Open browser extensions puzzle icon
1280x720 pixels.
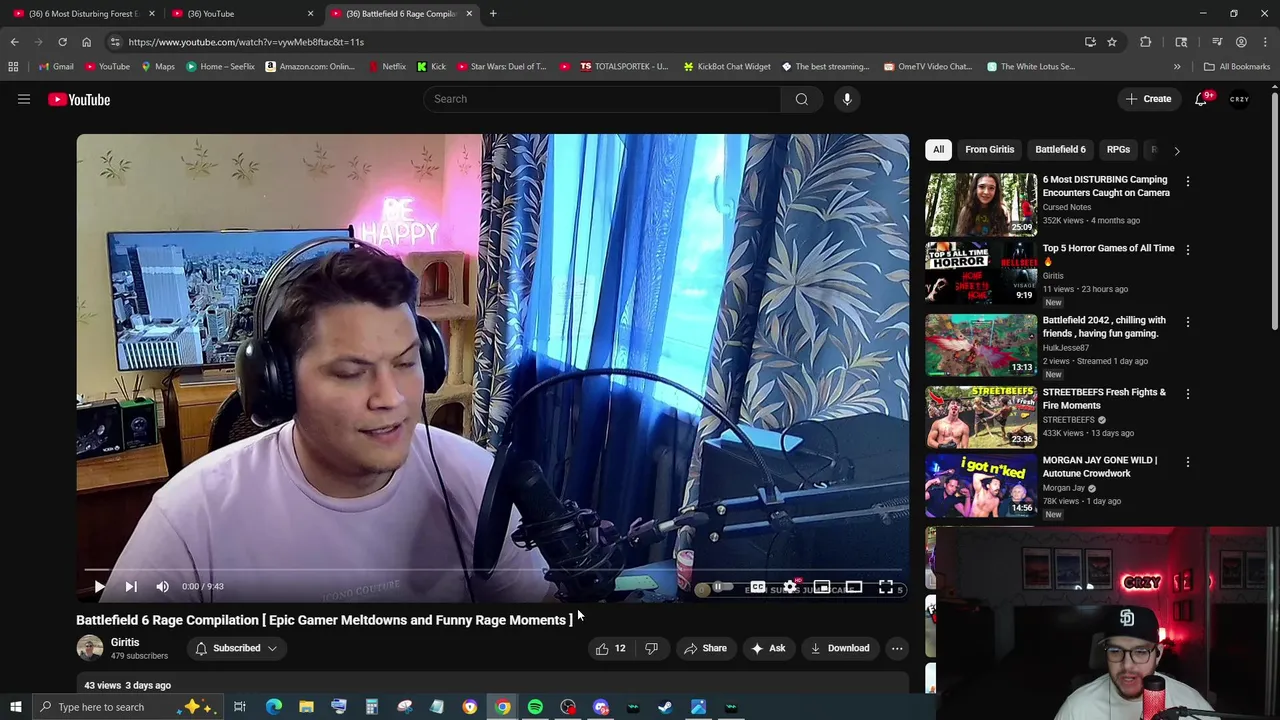pyautogui.click(x=1146, y=42)
